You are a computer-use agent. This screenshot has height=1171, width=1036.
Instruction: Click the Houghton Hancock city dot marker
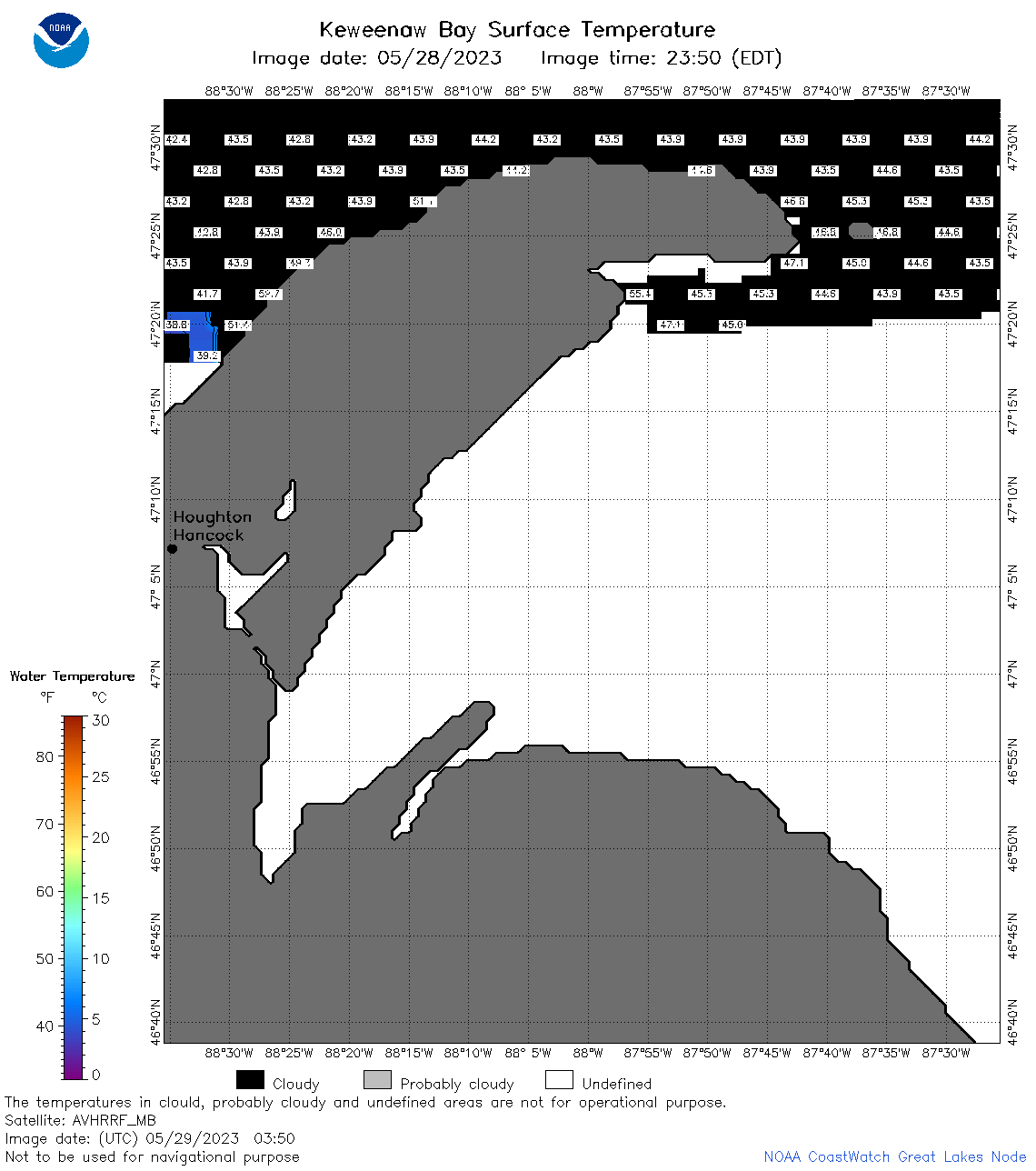click(172, 548)
